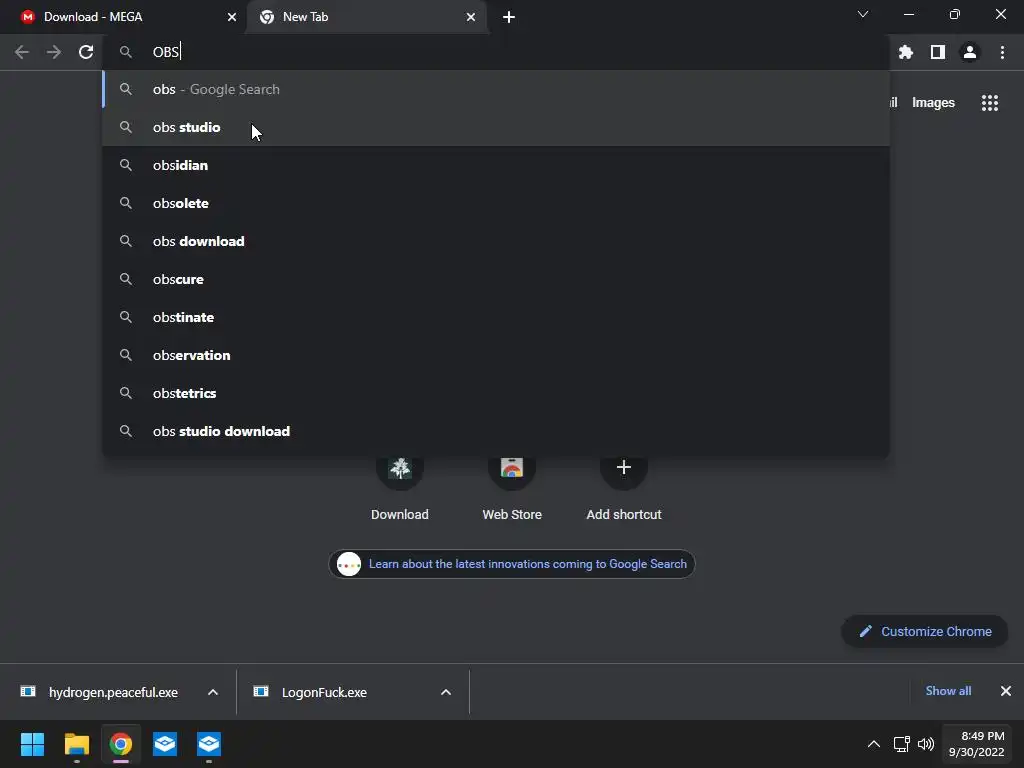Screen dimensions: 1024x768
Task: Open the Google Search innovations link
Action: [511, 564]
